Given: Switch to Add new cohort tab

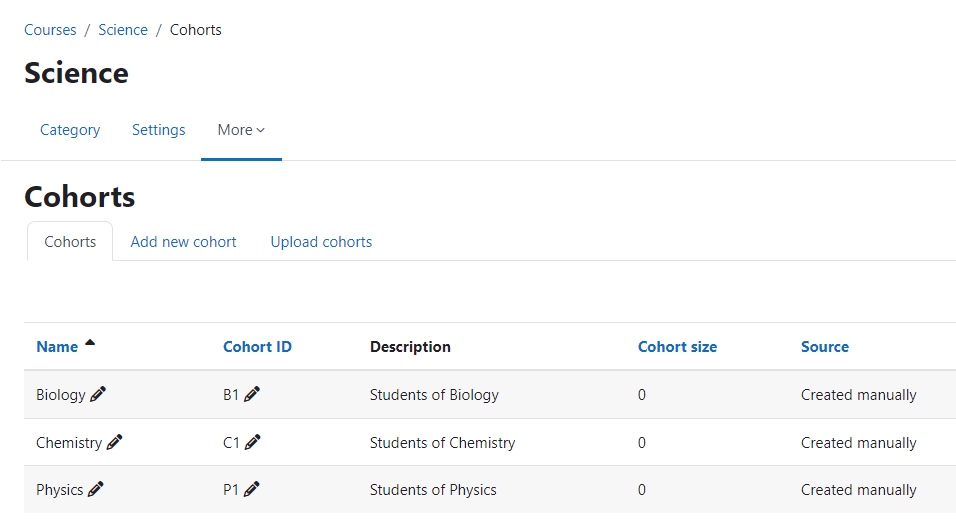Looking at the screenshot, I should (184, 242).
